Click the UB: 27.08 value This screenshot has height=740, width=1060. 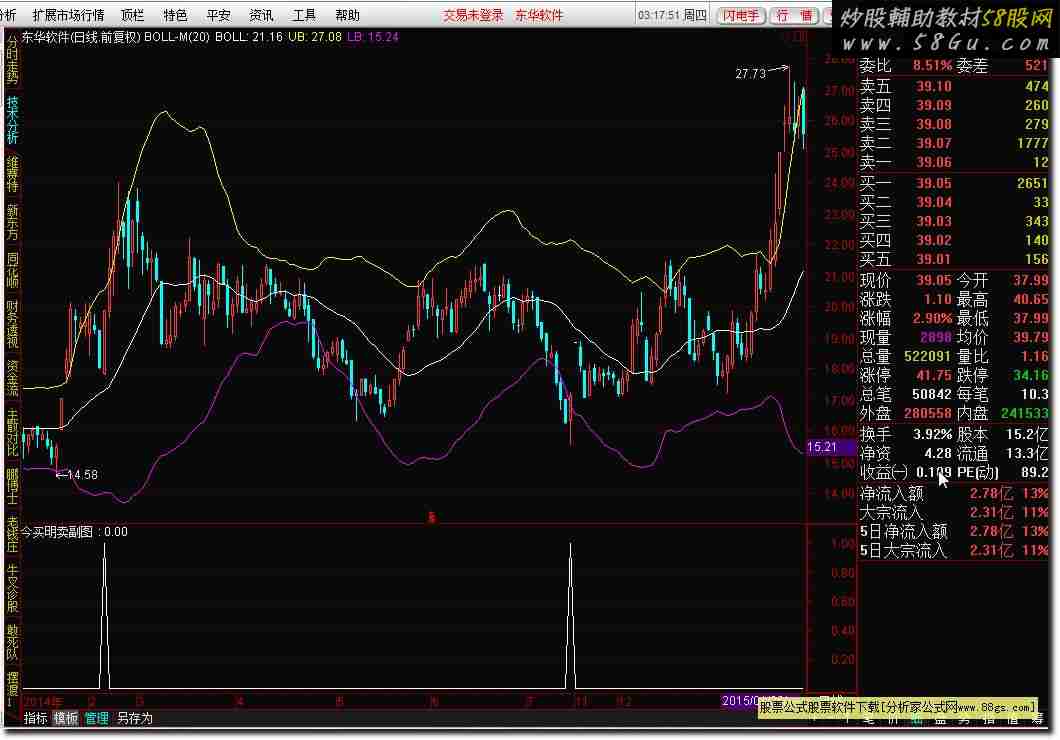click(314, 36)
